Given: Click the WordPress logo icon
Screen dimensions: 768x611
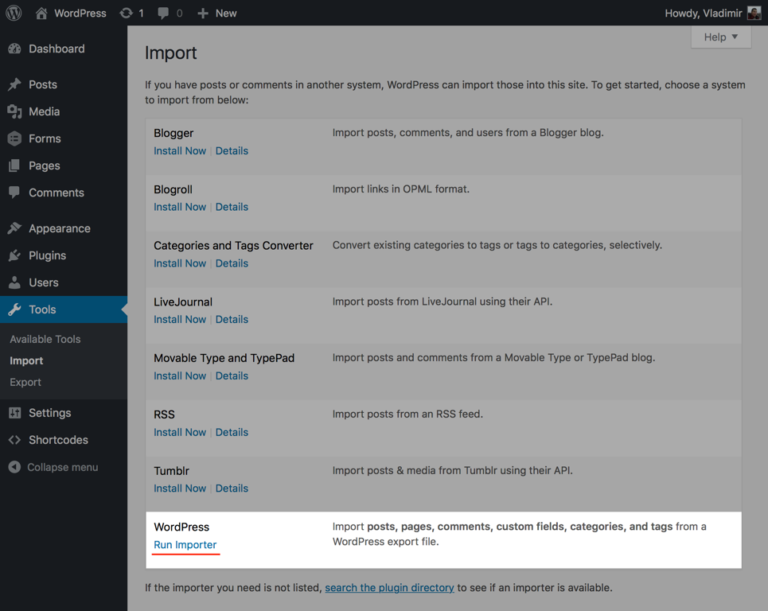Looking at the screenshot, I should point(14,13).
